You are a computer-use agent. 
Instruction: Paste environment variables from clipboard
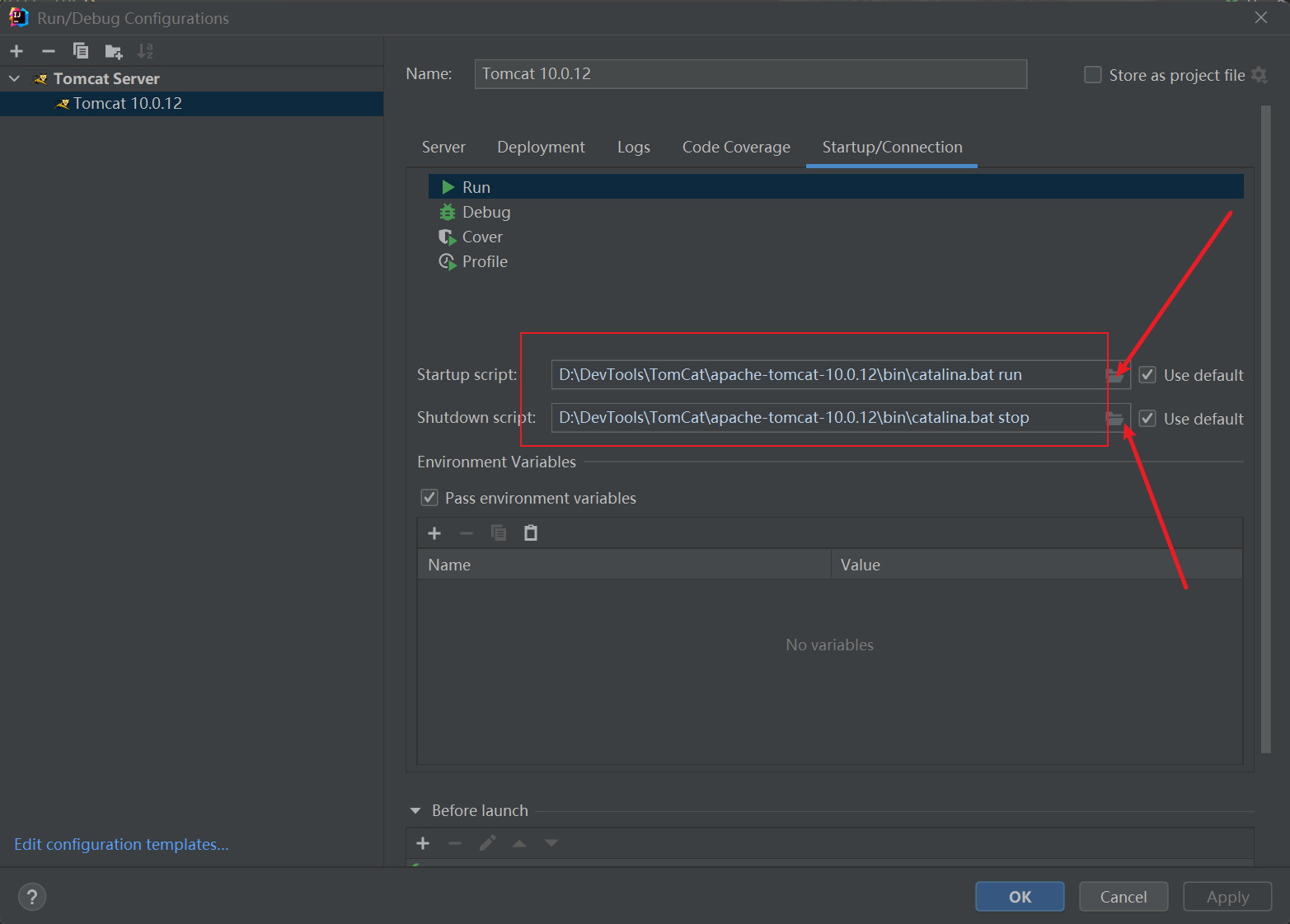531,533
